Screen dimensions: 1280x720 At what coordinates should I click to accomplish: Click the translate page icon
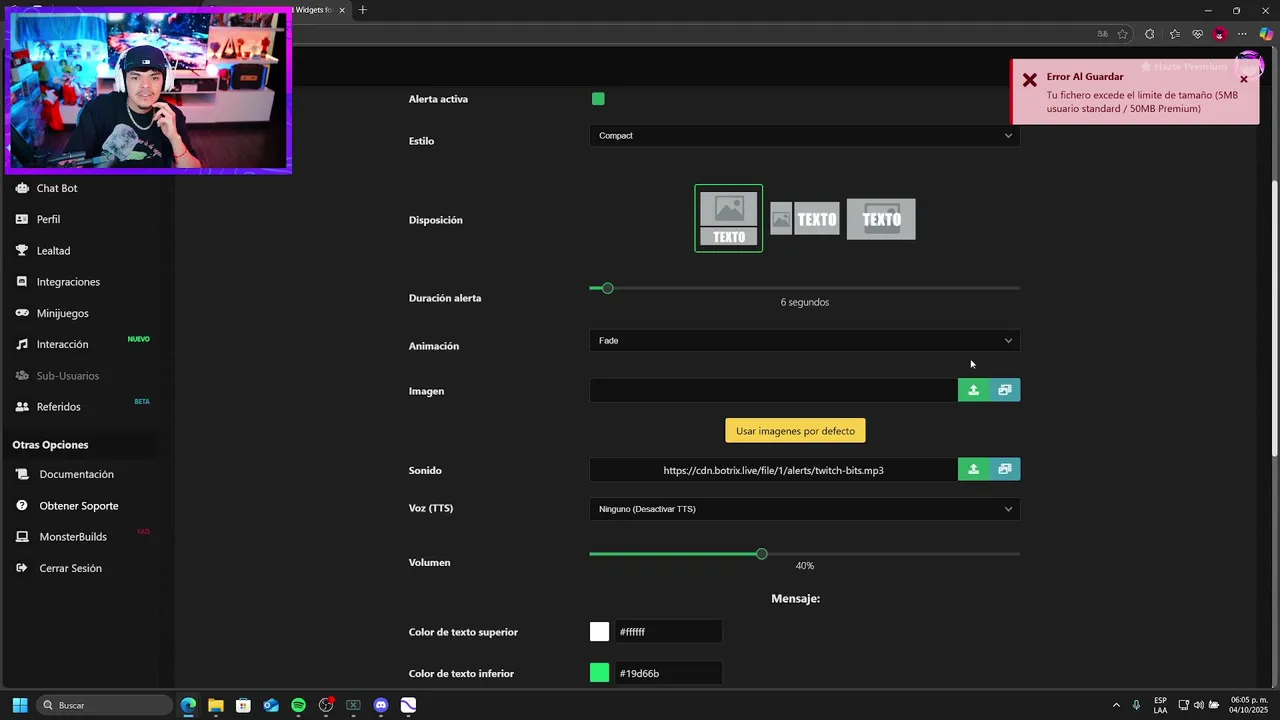(x=1102, y=34)
